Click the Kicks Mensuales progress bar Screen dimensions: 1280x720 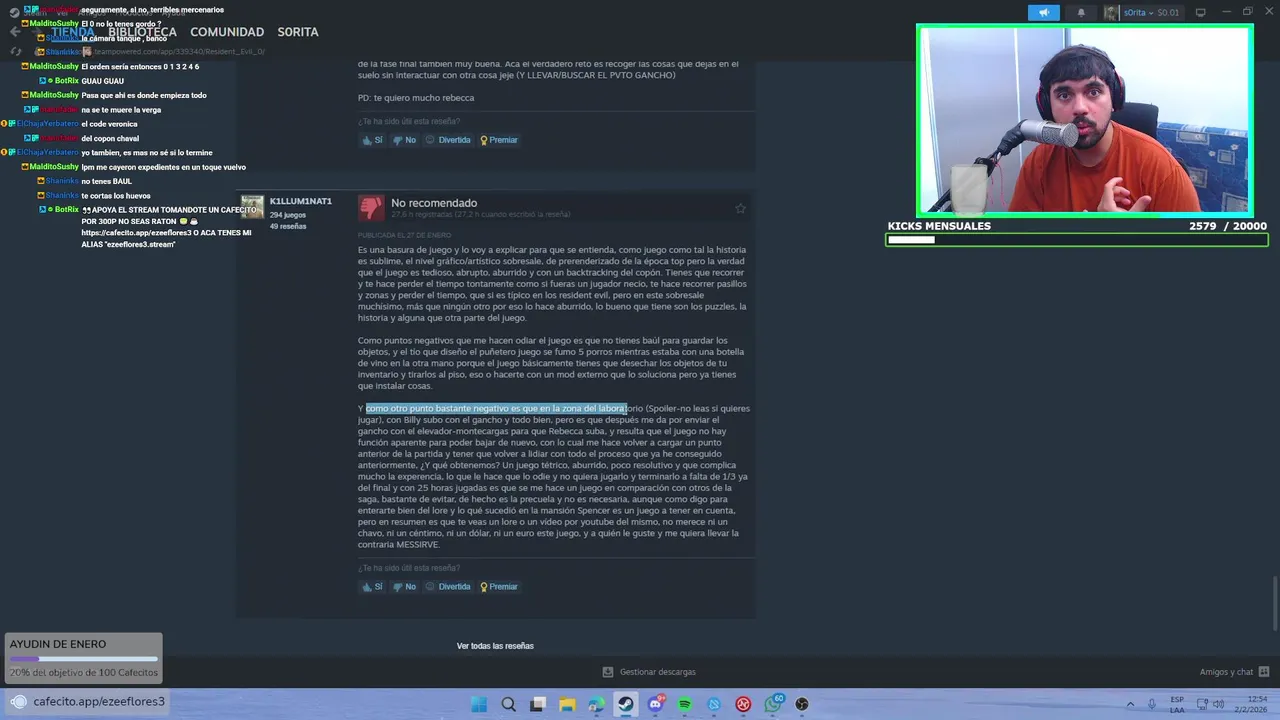point(1077,240)
